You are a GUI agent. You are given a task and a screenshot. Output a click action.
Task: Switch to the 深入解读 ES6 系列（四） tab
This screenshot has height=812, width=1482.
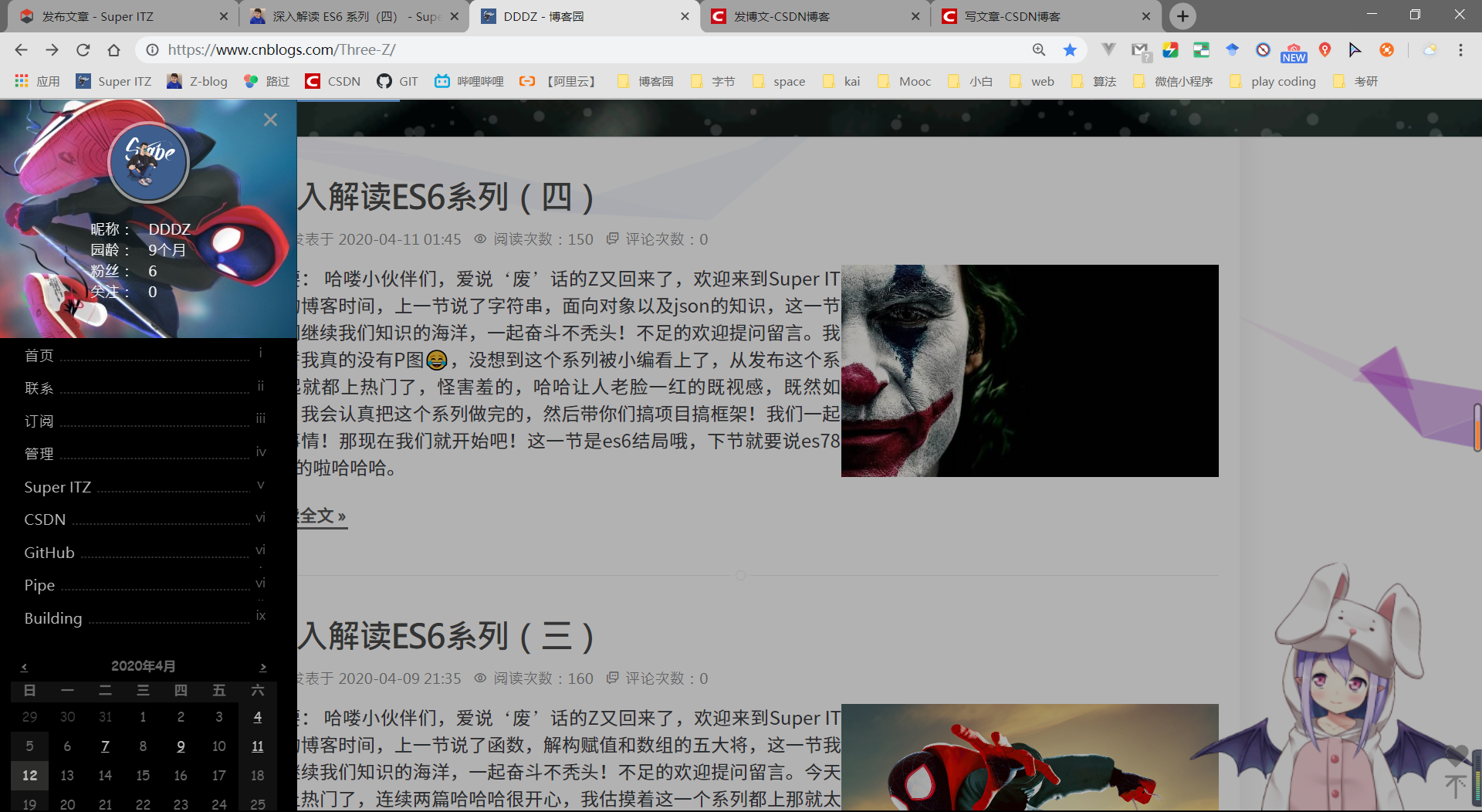347,15
